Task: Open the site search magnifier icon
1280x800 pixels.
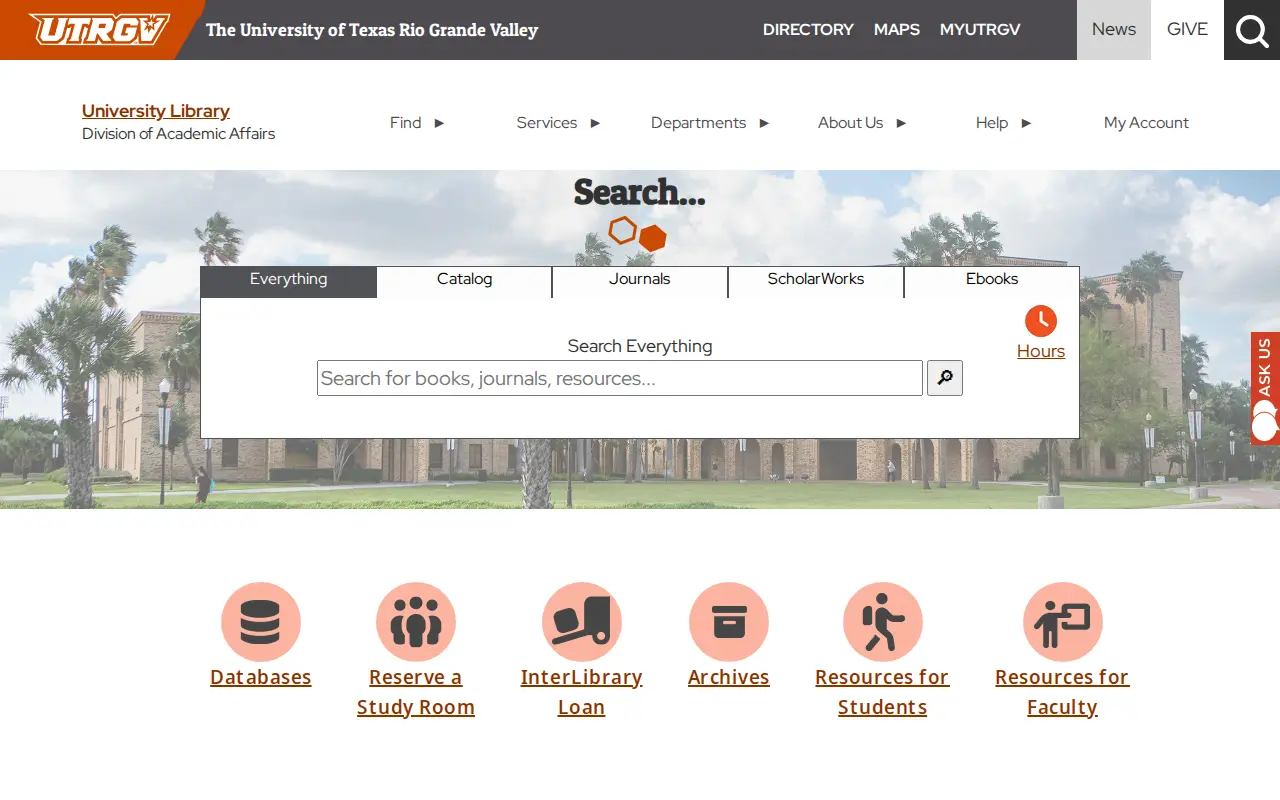Action: tap(1252, 30)
